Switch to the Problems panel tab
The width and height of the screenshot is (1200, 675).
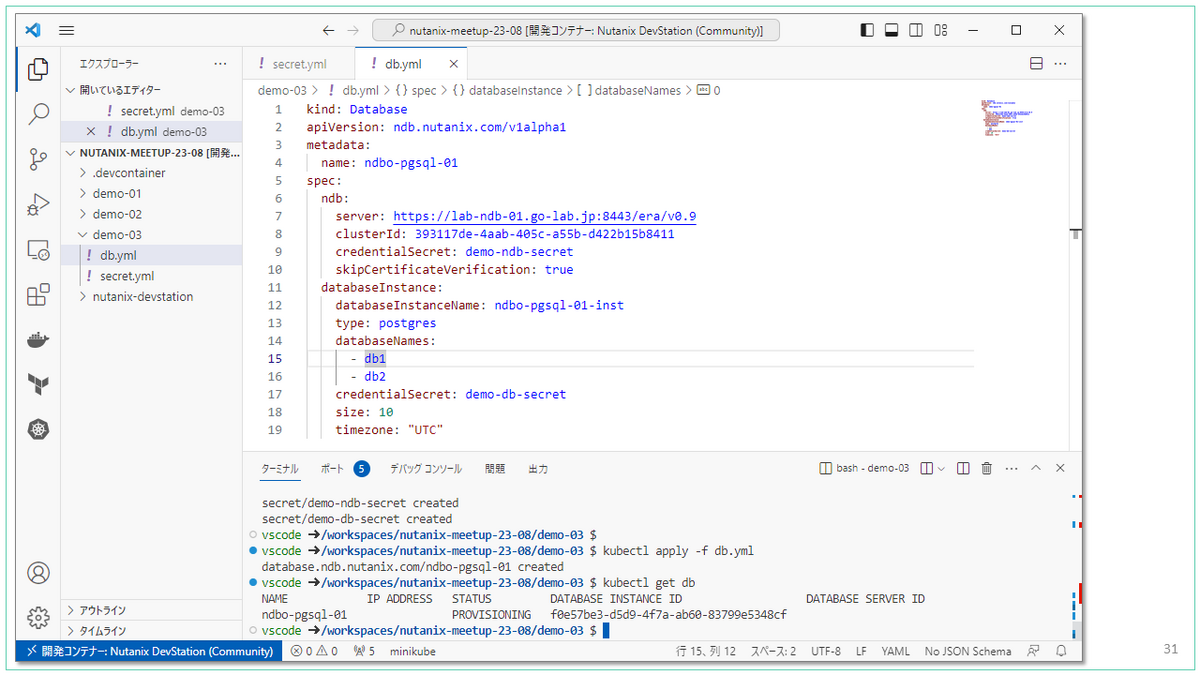click(x=495, y=468)
